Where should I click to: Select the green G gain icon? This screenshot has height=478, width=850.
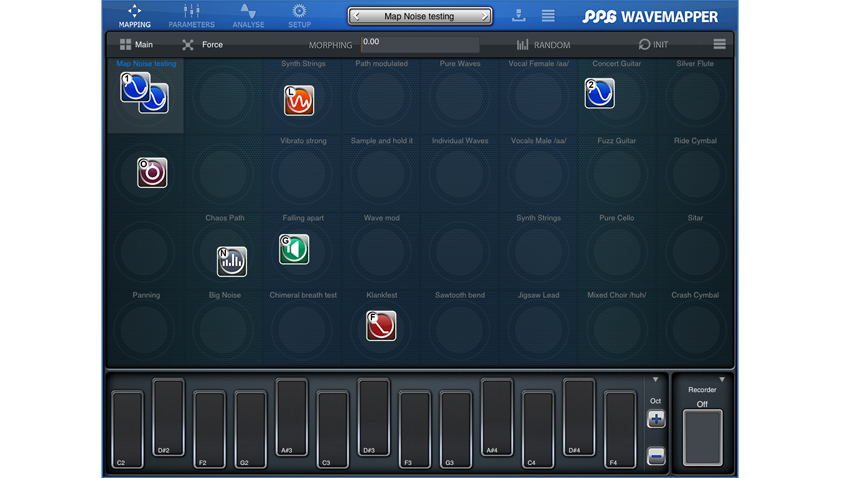click(x=294, y=249)
